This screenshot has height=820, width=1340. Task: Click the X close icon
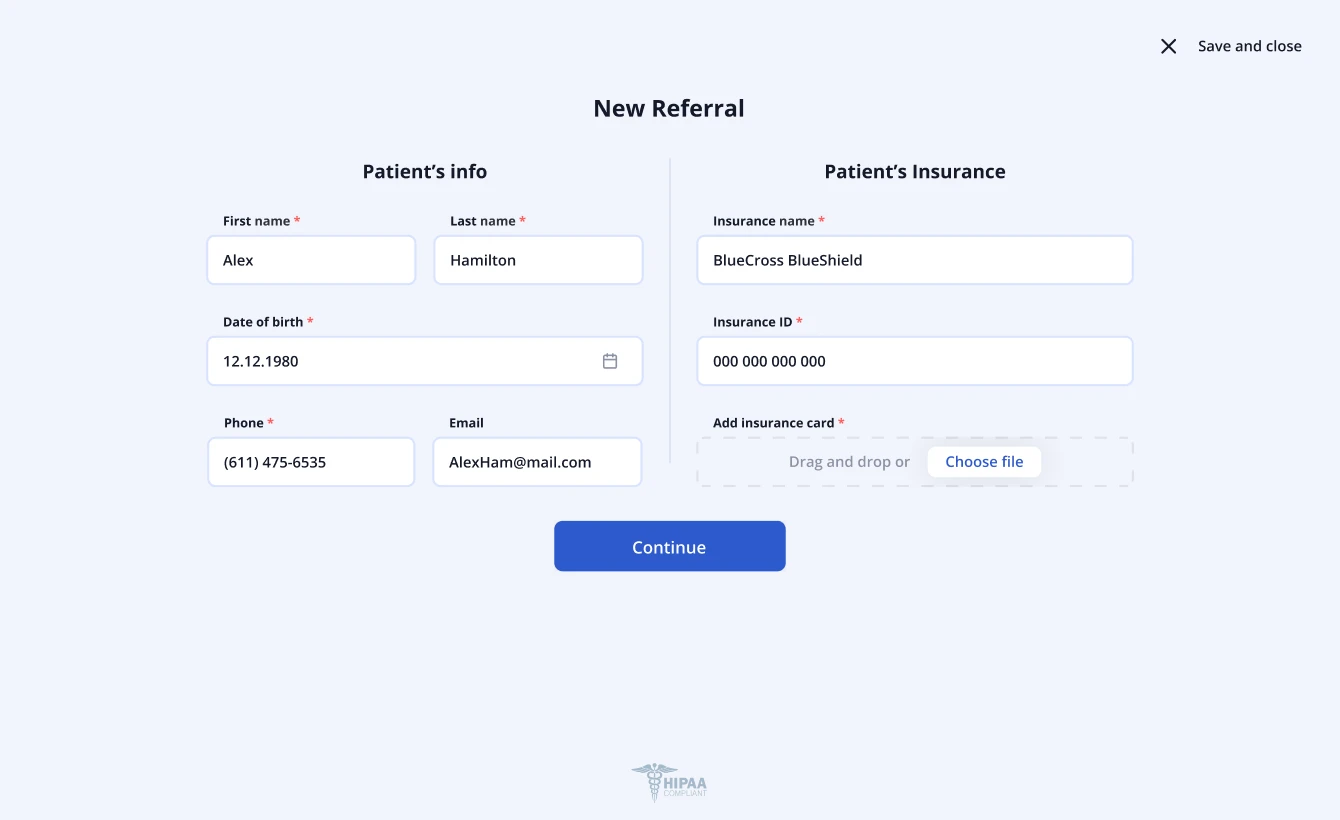[x=1168, y=46]
